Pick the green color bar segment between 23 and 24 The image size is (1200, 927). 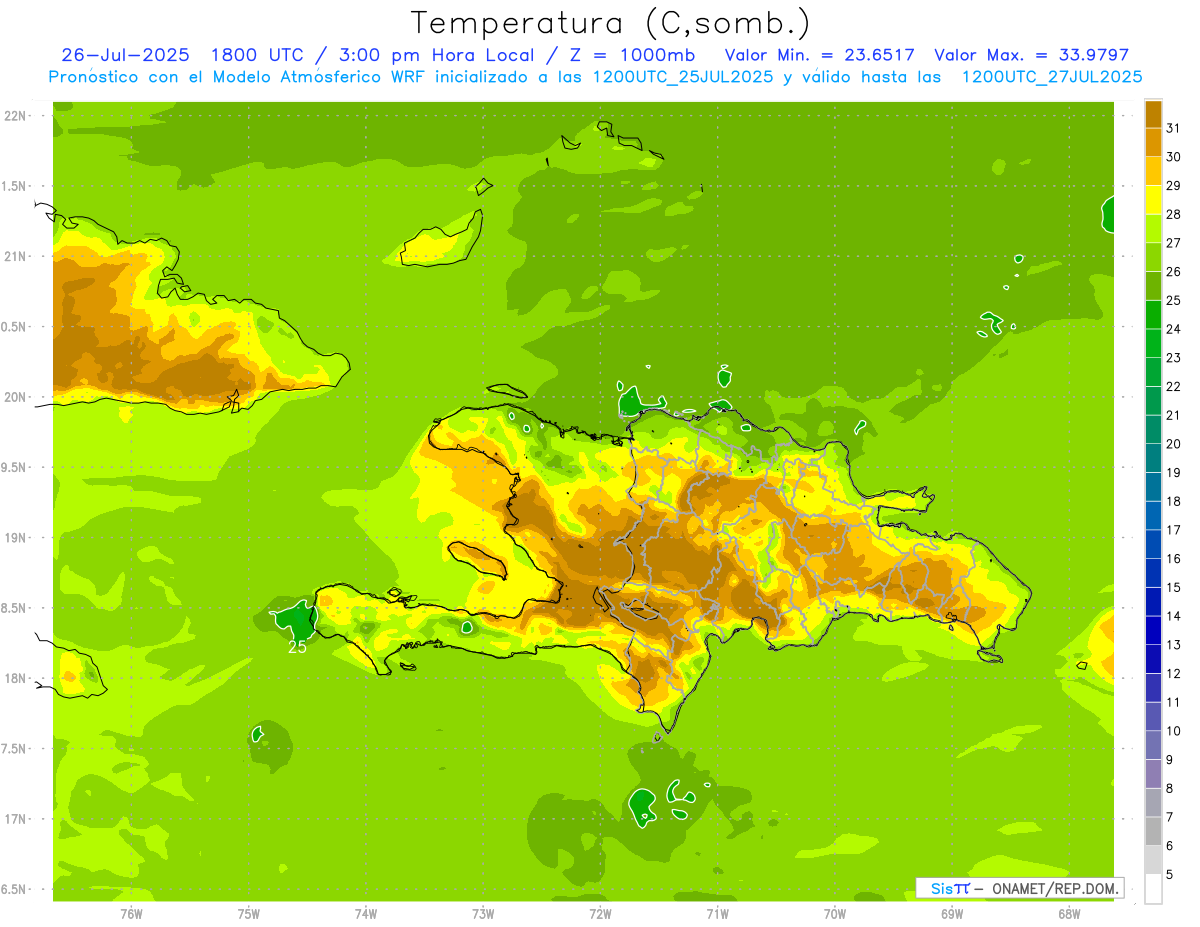point(1153,344)
